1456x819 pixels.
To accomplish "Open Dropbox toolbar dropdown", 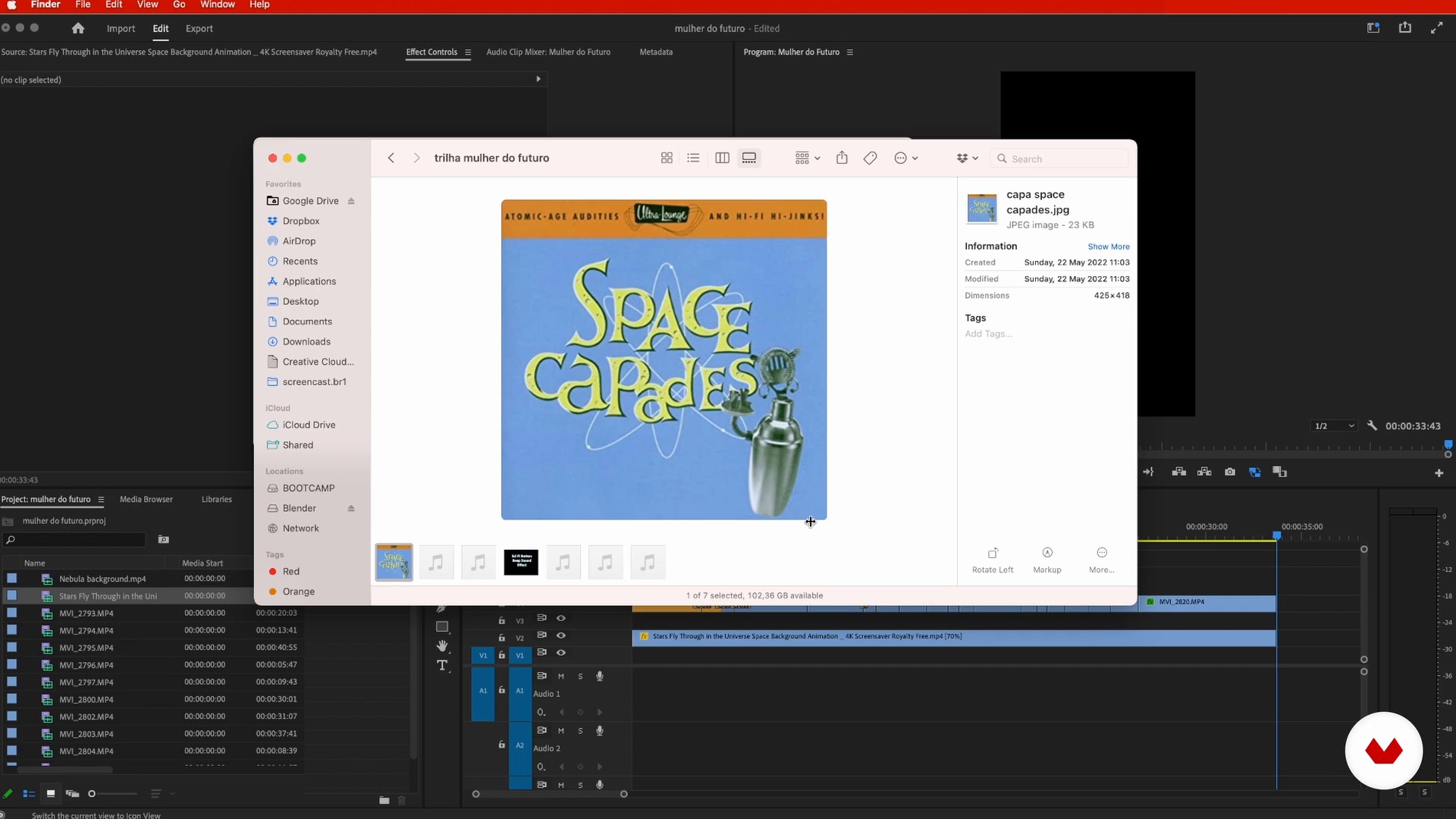I will tap(967, 158).
